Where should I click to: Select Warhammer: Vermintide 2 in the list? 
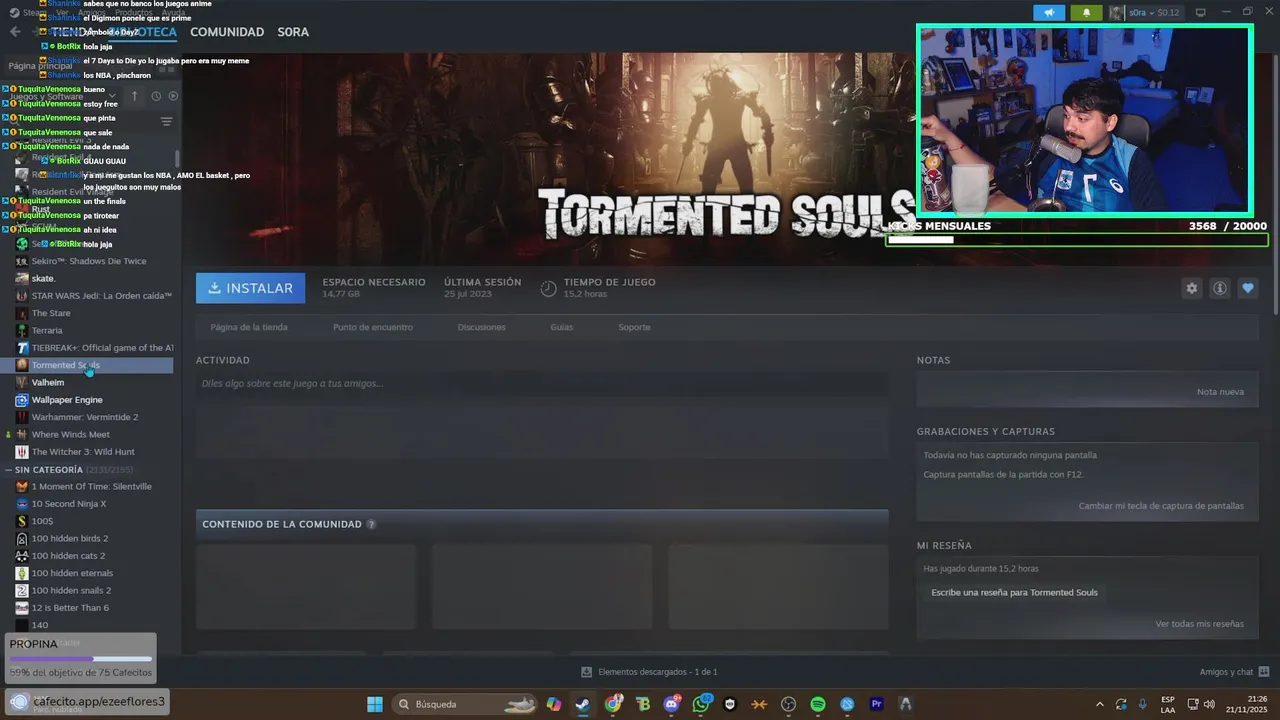tap(87, 417)
